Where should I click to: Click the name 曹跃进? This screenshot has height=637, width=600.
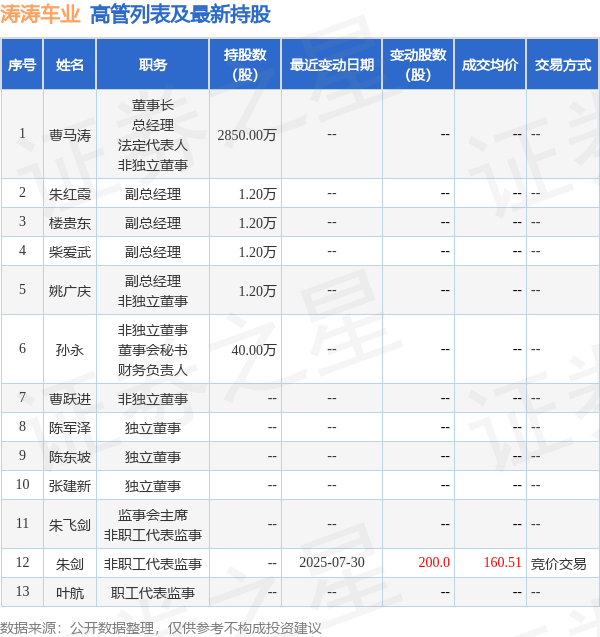(x=70, y=399)
